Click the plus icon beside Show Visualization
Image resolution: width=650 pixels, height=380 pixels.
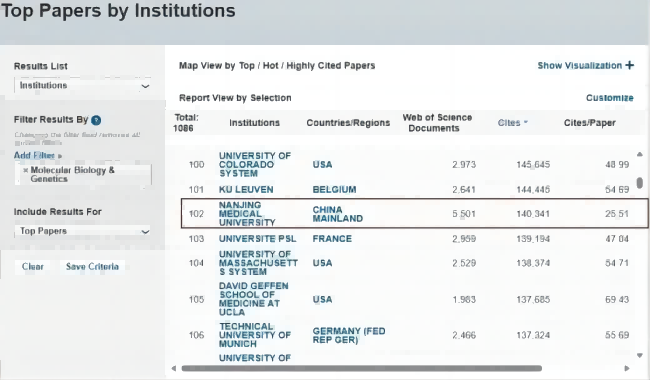630,65
